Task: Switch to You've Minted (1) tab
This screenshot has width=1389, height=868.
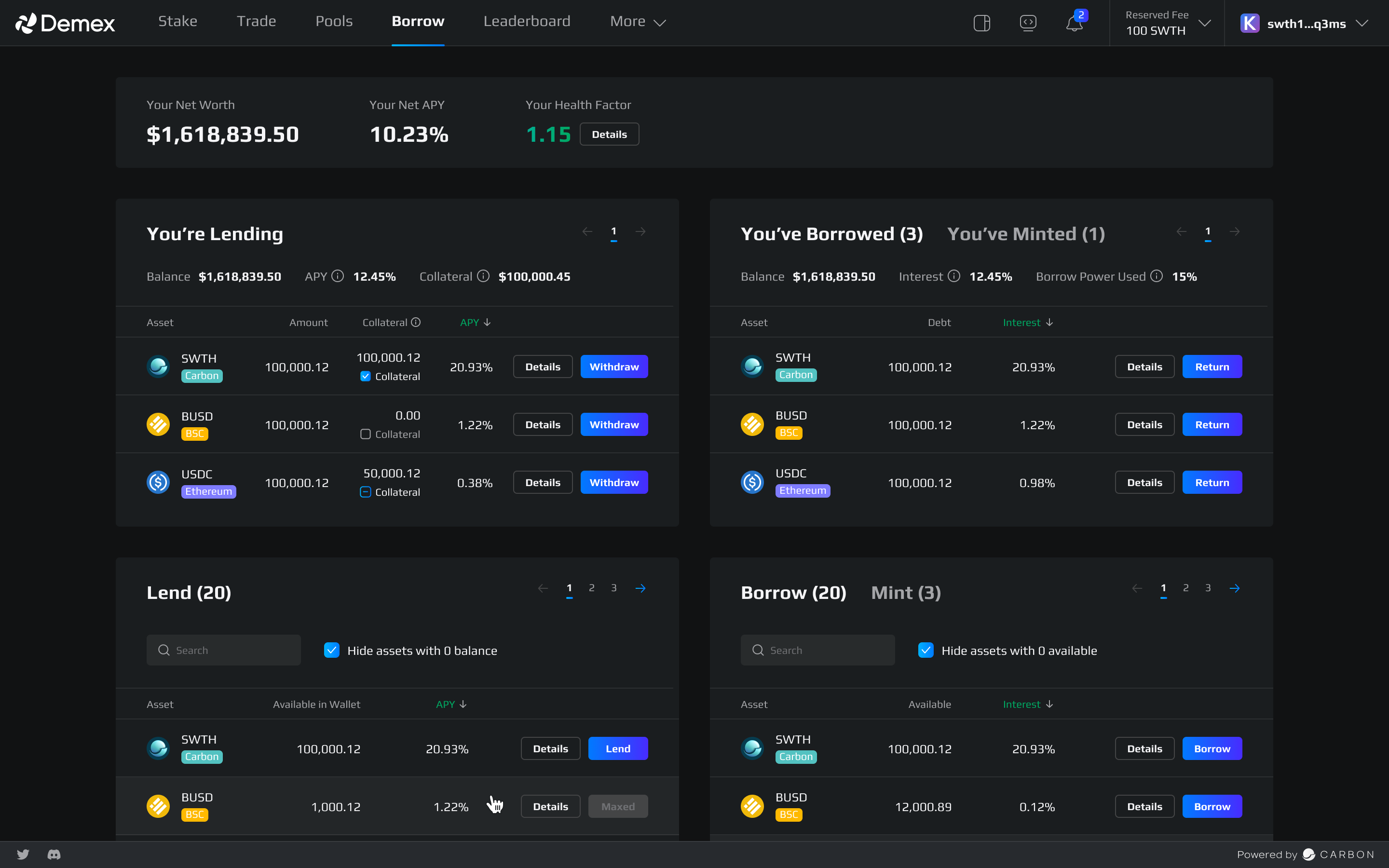Action: tap(1026, 234)
